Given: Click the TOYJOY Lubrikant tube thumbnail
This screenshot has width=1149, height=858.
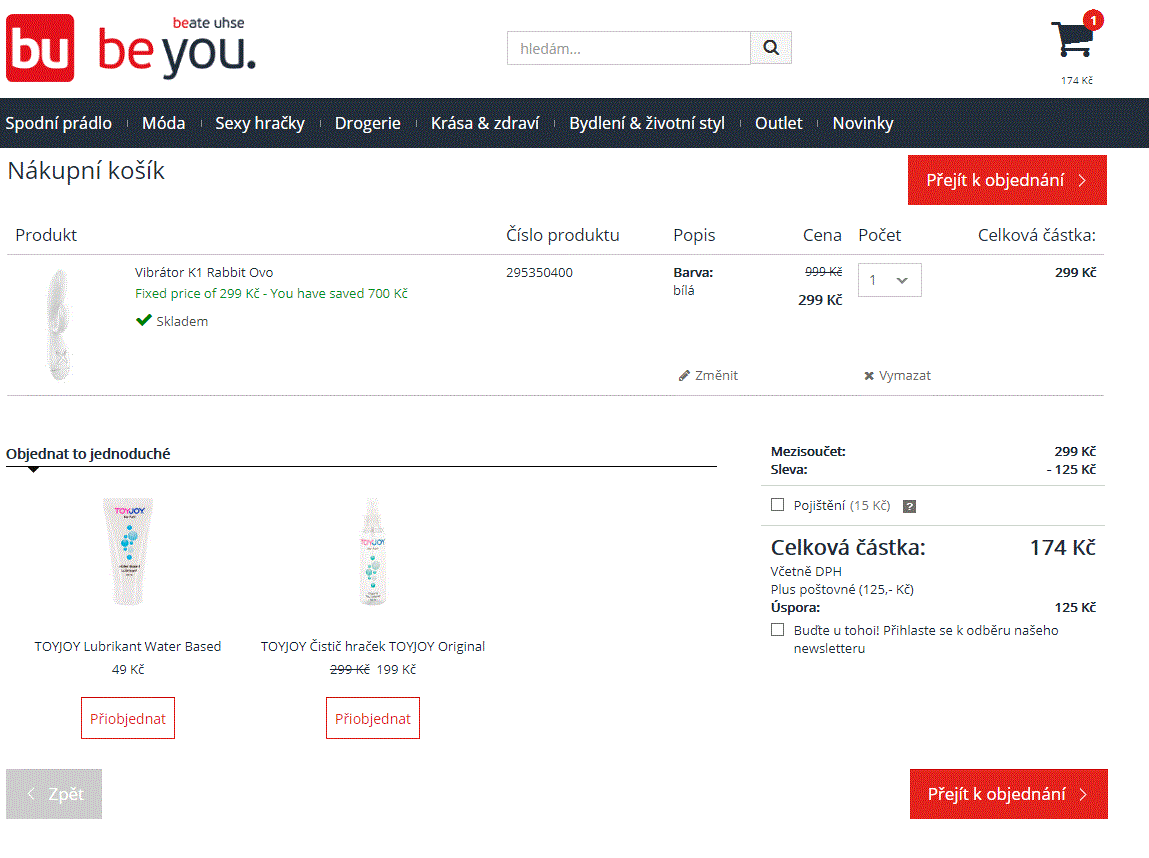Looking at the screenshot, I should (128, 552).
